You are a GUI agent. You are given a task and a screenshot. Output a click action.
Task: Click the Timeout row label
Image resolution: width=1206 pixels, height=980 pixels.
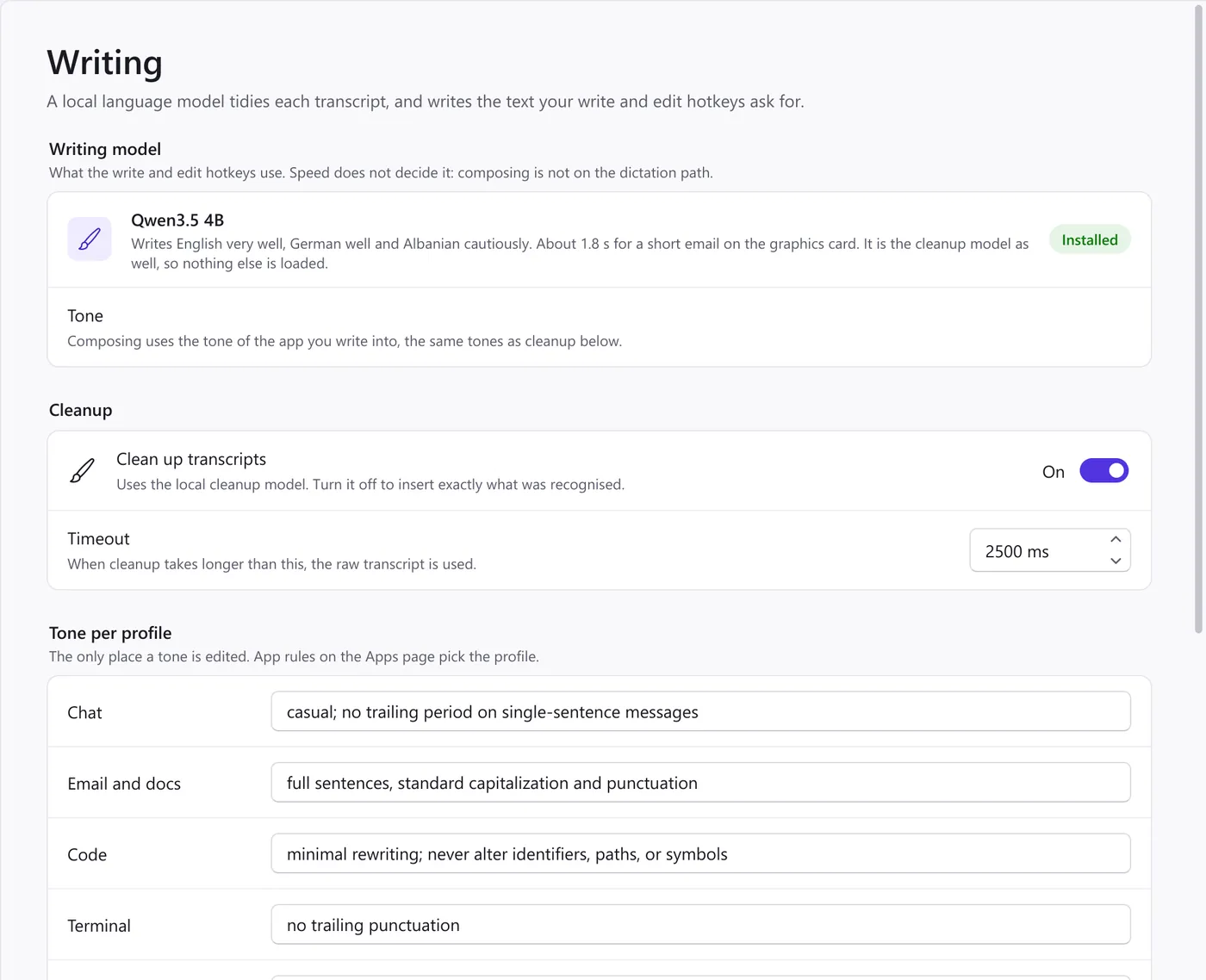point(98,539)
